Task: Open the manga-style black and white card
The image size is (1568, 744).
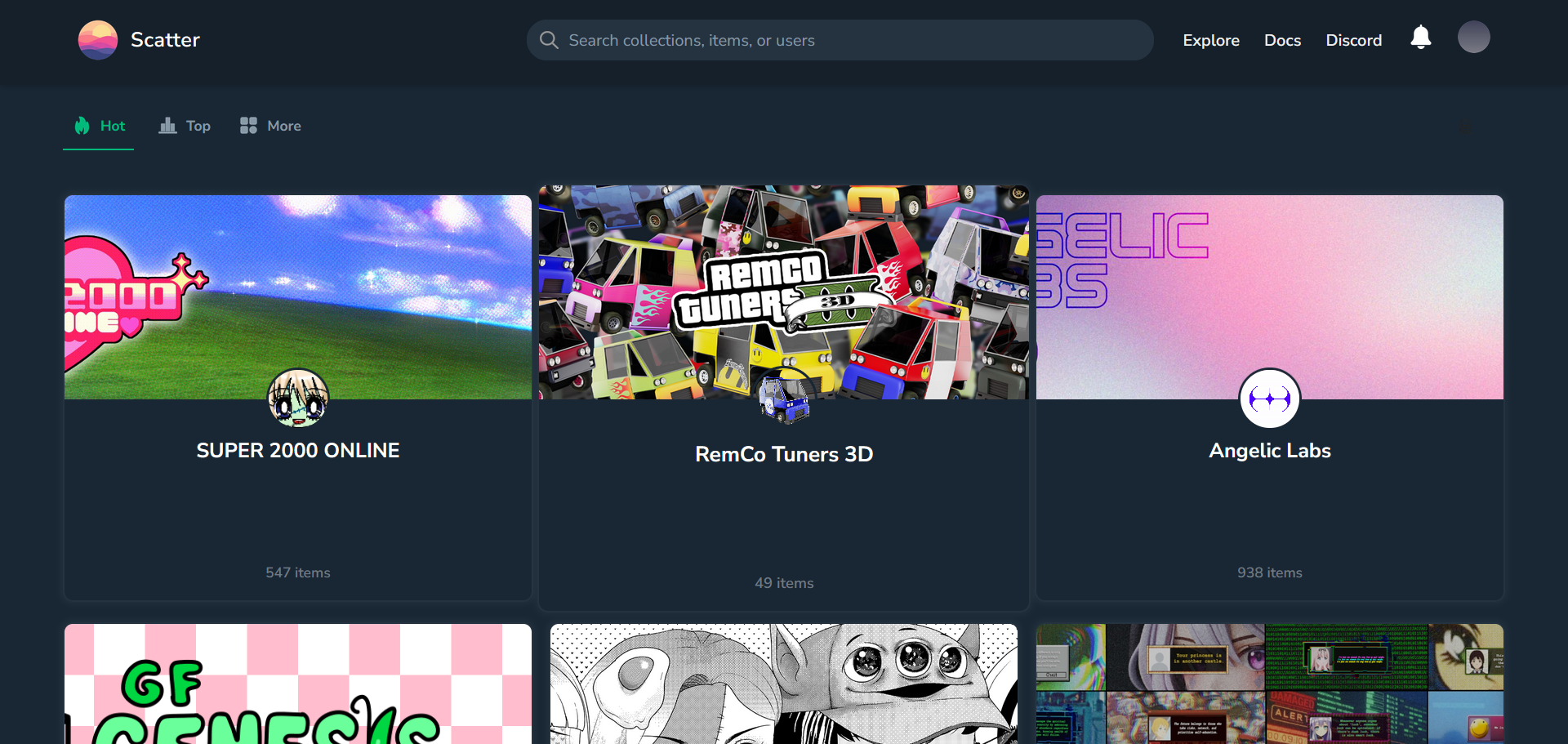Action: click(784, 684)
